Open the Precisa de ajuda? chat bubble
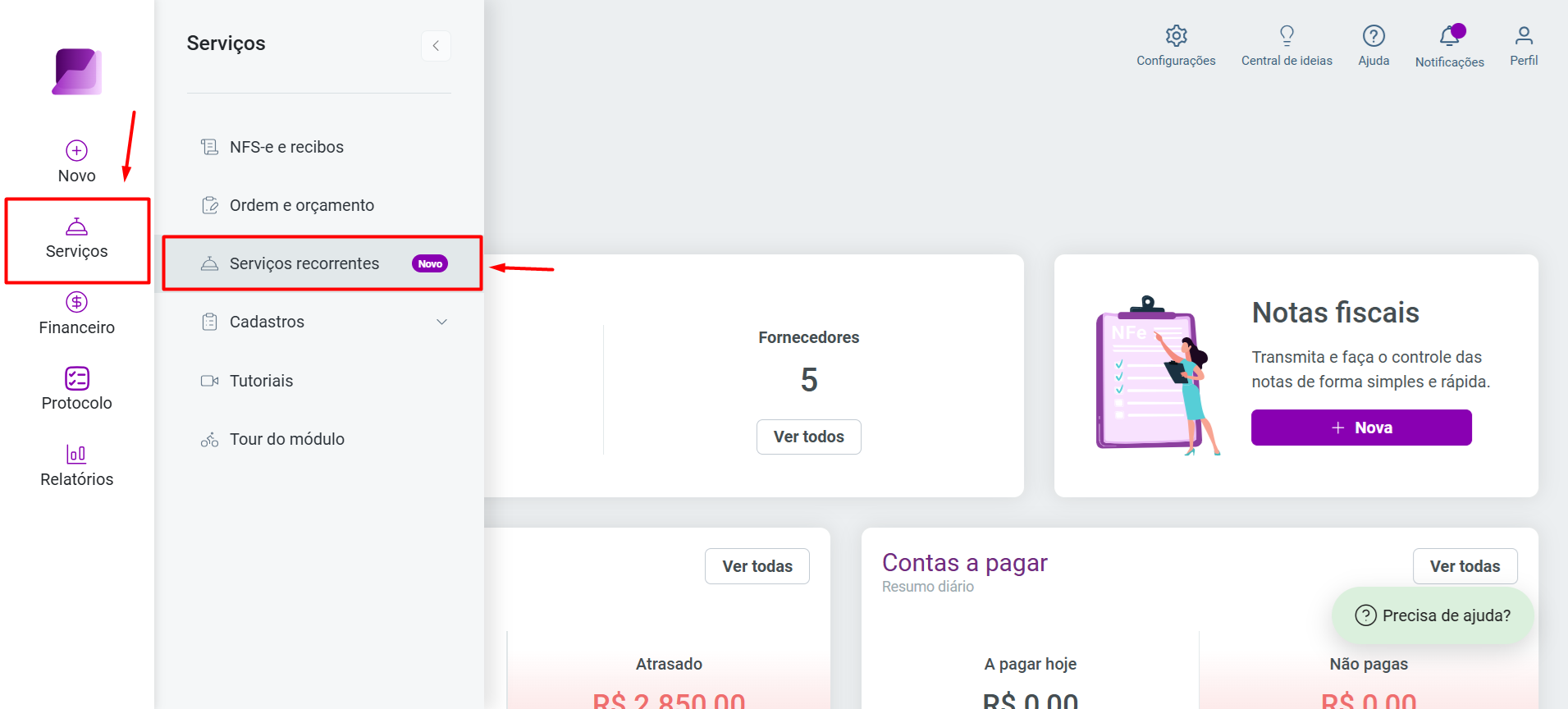The image size is (1568, 709). pyautogui.click(x=1433, y=615)
